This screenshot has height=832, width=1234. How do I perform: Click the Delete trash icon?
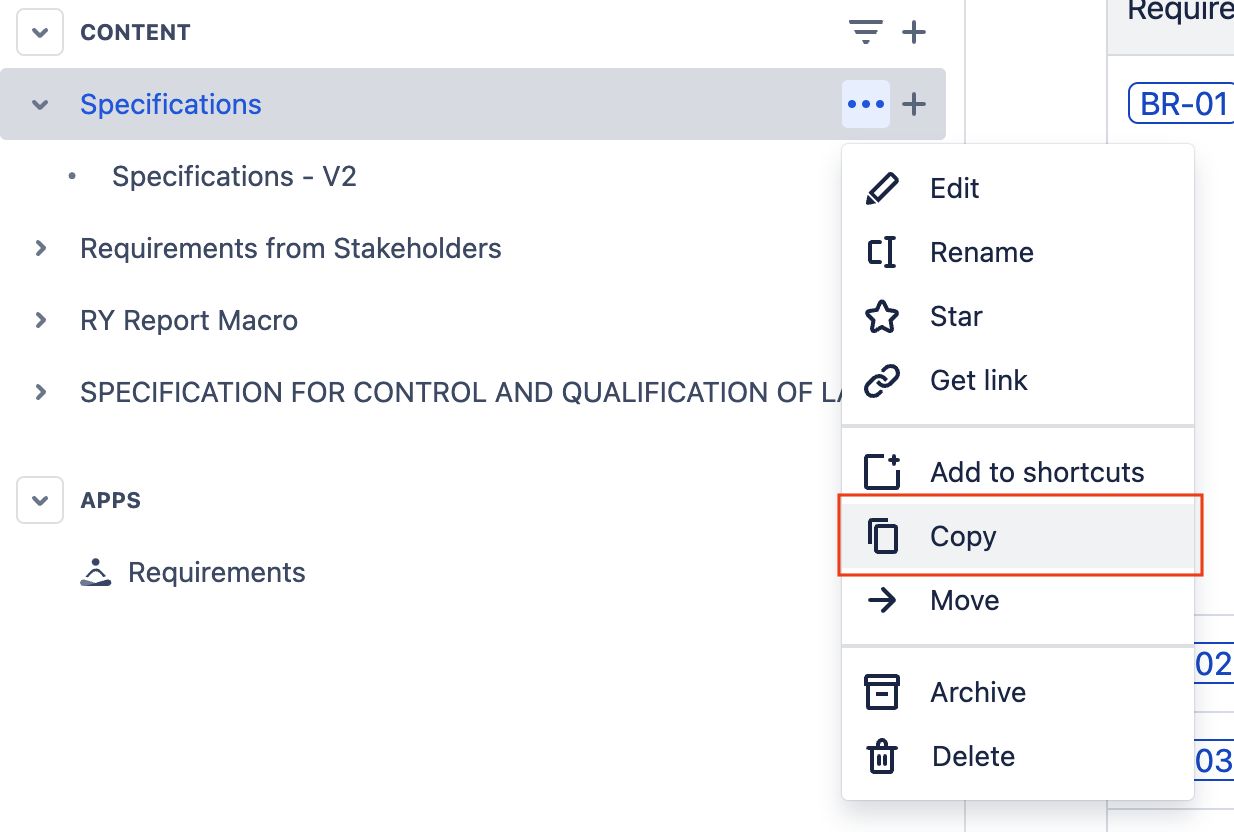[882, 756]
